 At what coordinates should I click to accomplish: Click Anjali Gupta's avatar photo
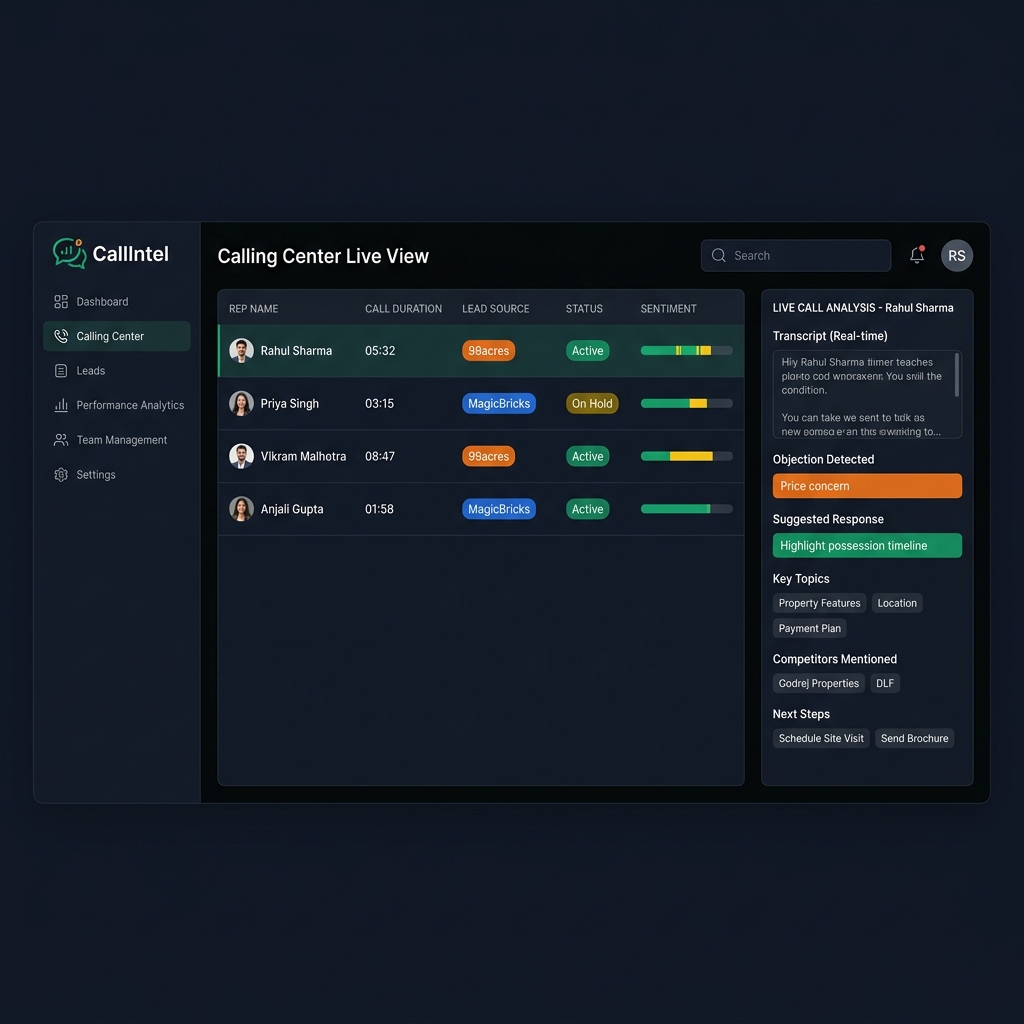click(x=241, y=509)
